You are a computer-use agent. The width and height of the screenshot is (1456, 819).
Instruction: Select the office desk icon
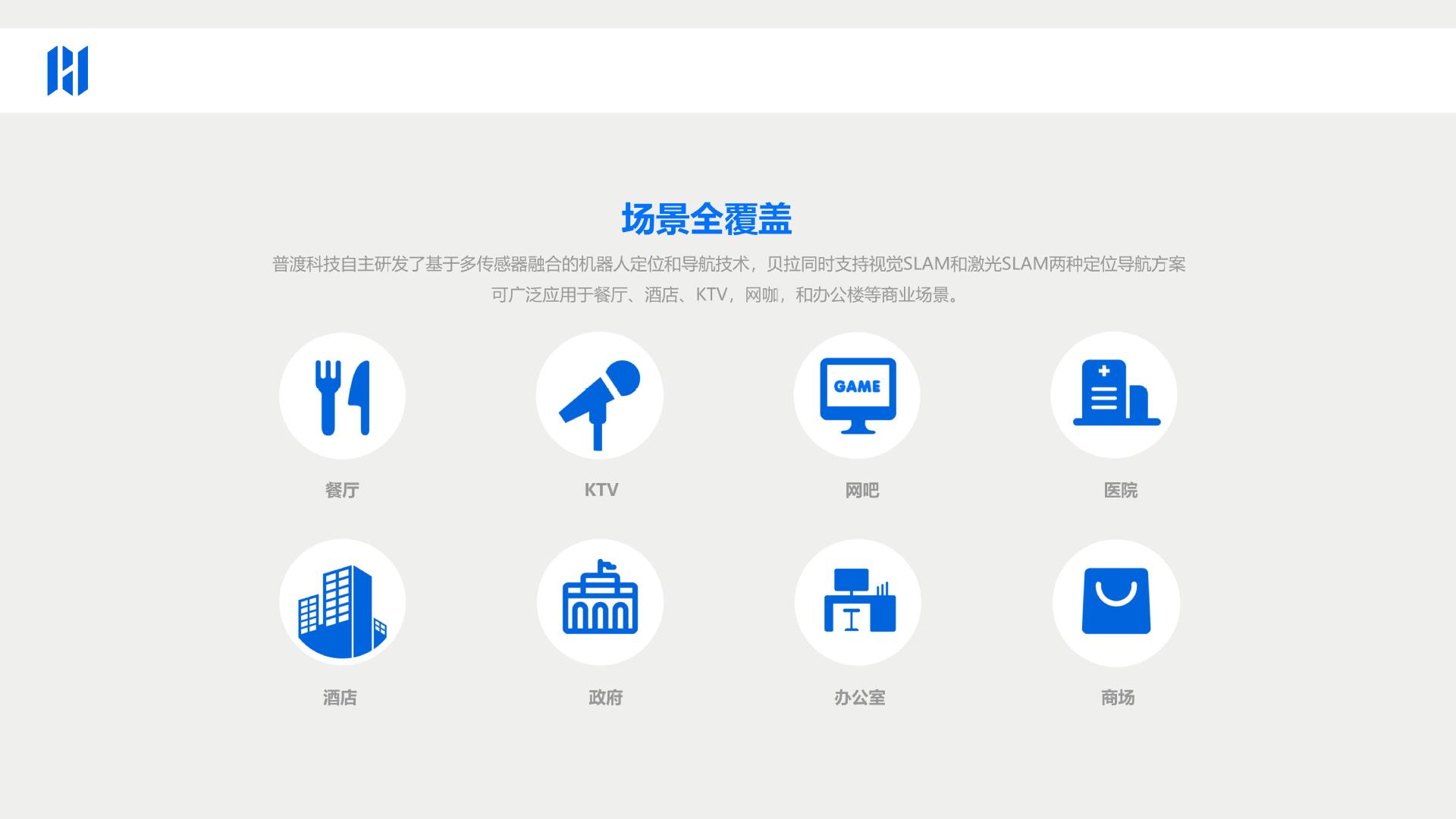pos(858,602)
